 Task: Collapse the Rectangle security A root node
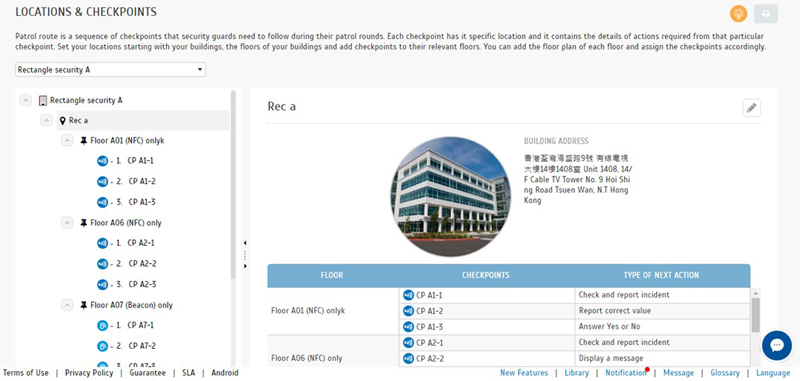(x=26, y=100)
